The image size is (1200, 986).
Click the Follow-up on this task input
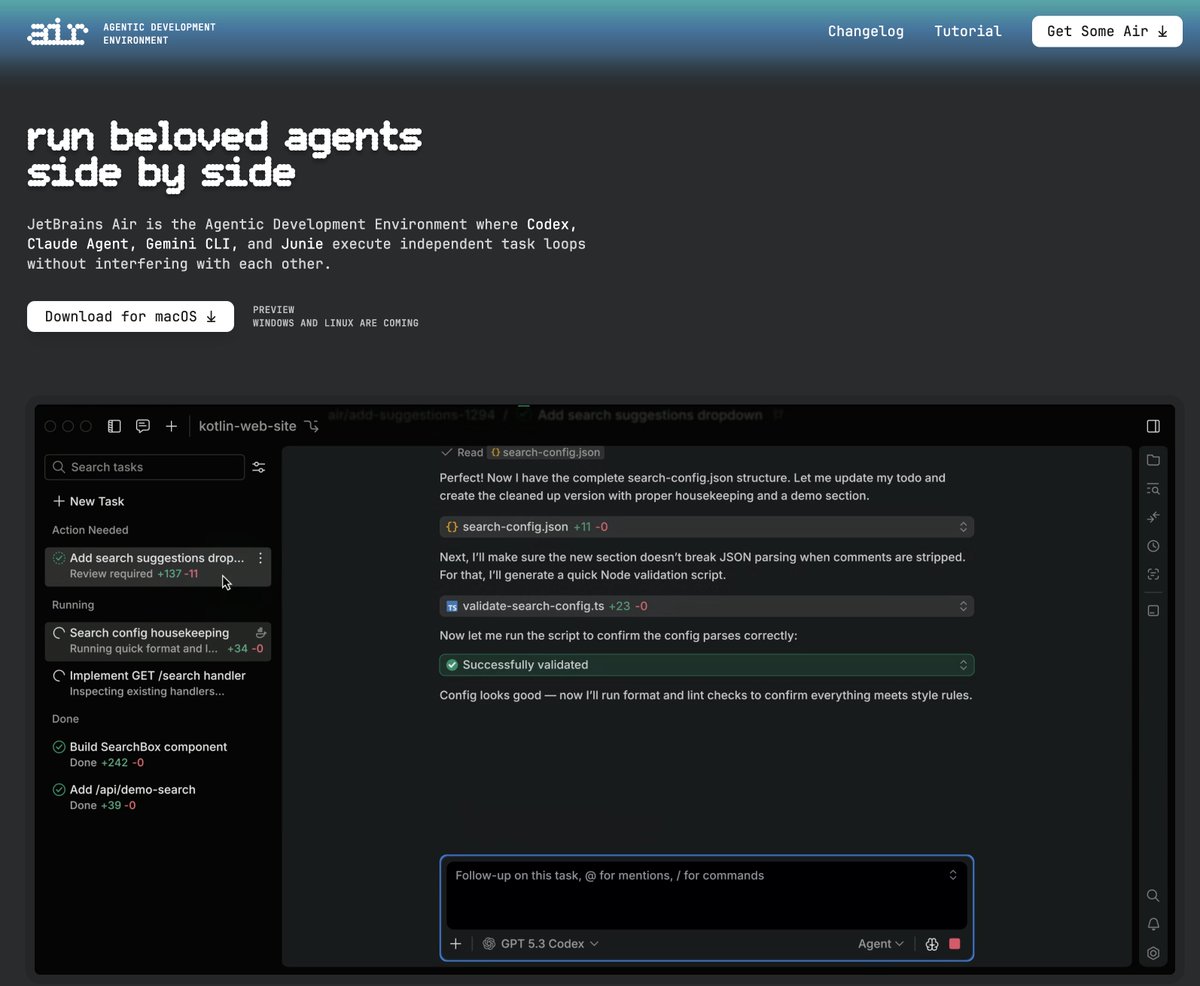pos(706,895)
